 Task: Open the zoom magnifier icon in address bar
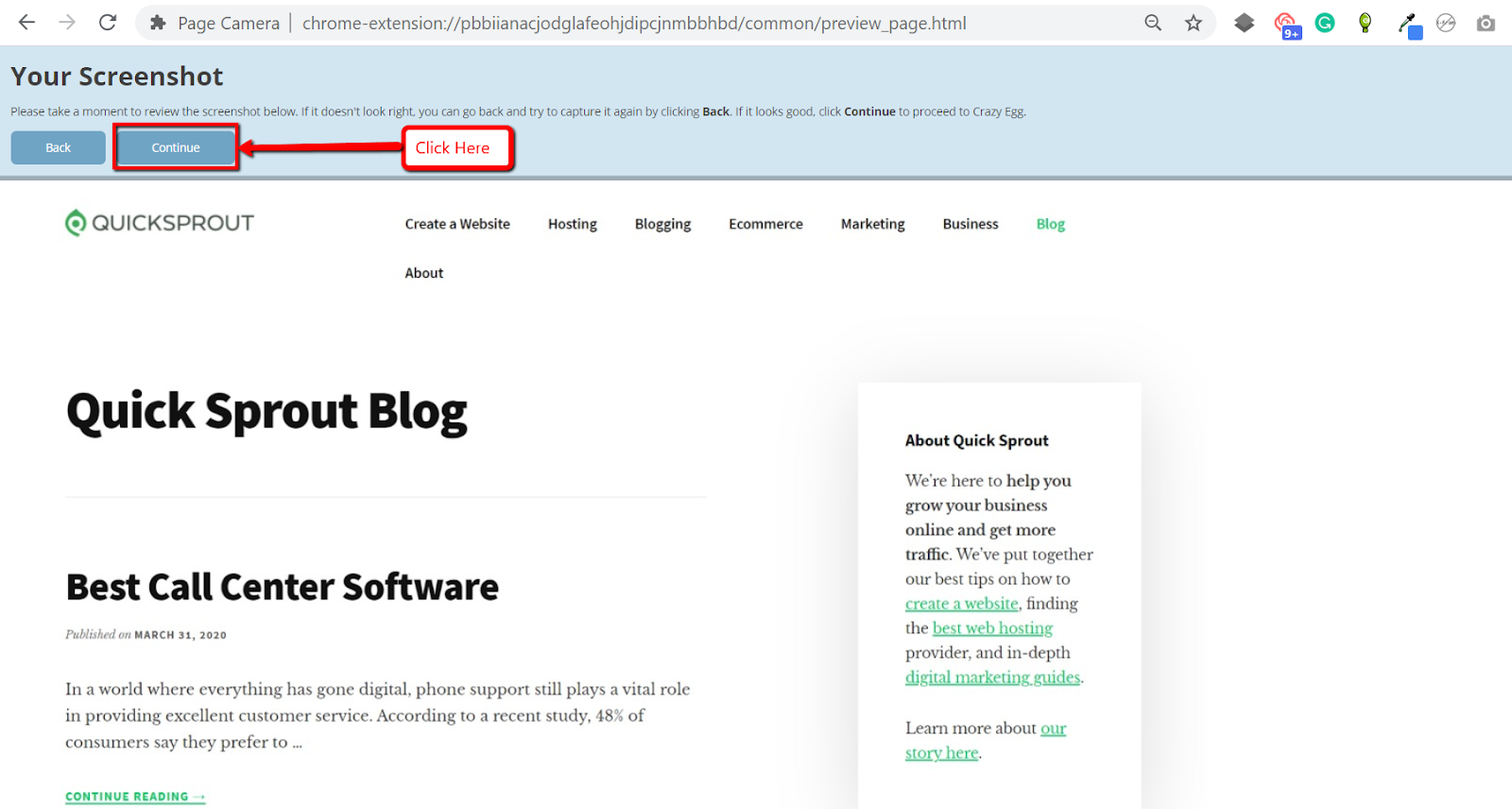click(1153, 23)
